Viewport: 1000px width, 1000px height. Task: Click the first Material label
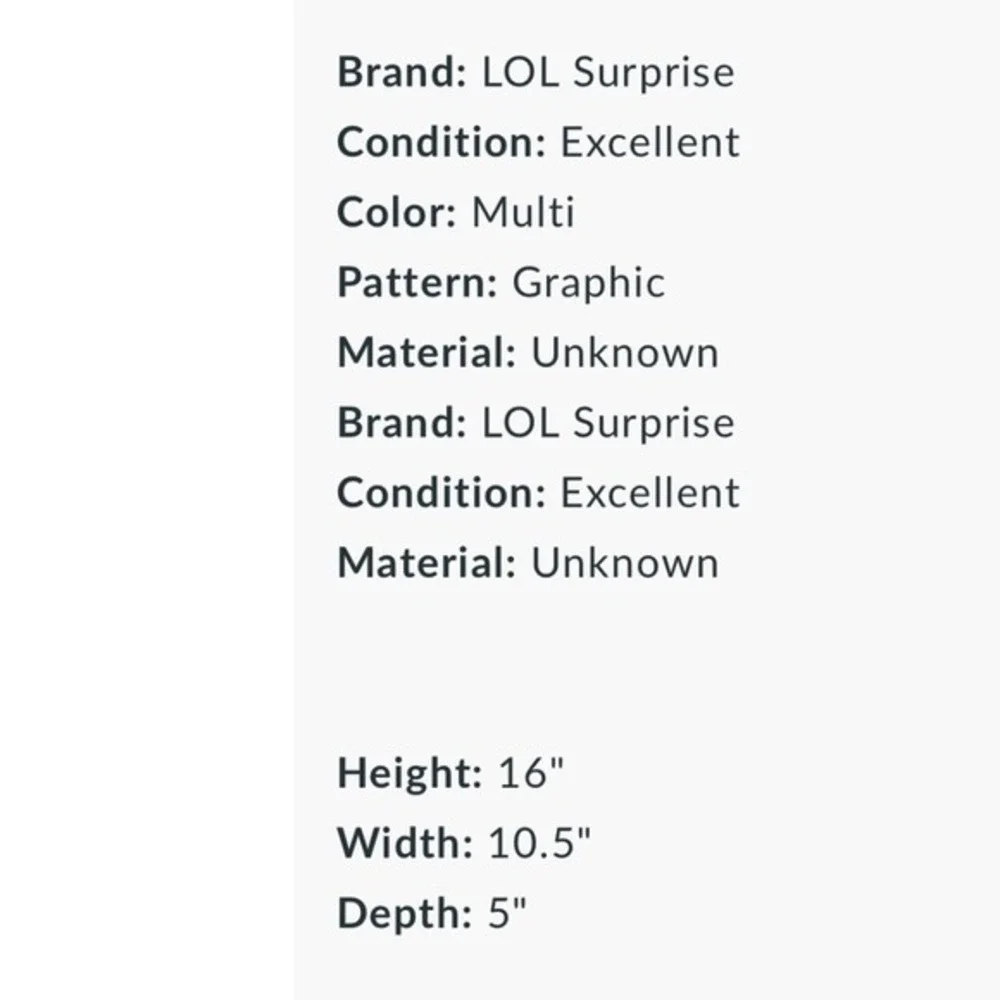(427, 353)
